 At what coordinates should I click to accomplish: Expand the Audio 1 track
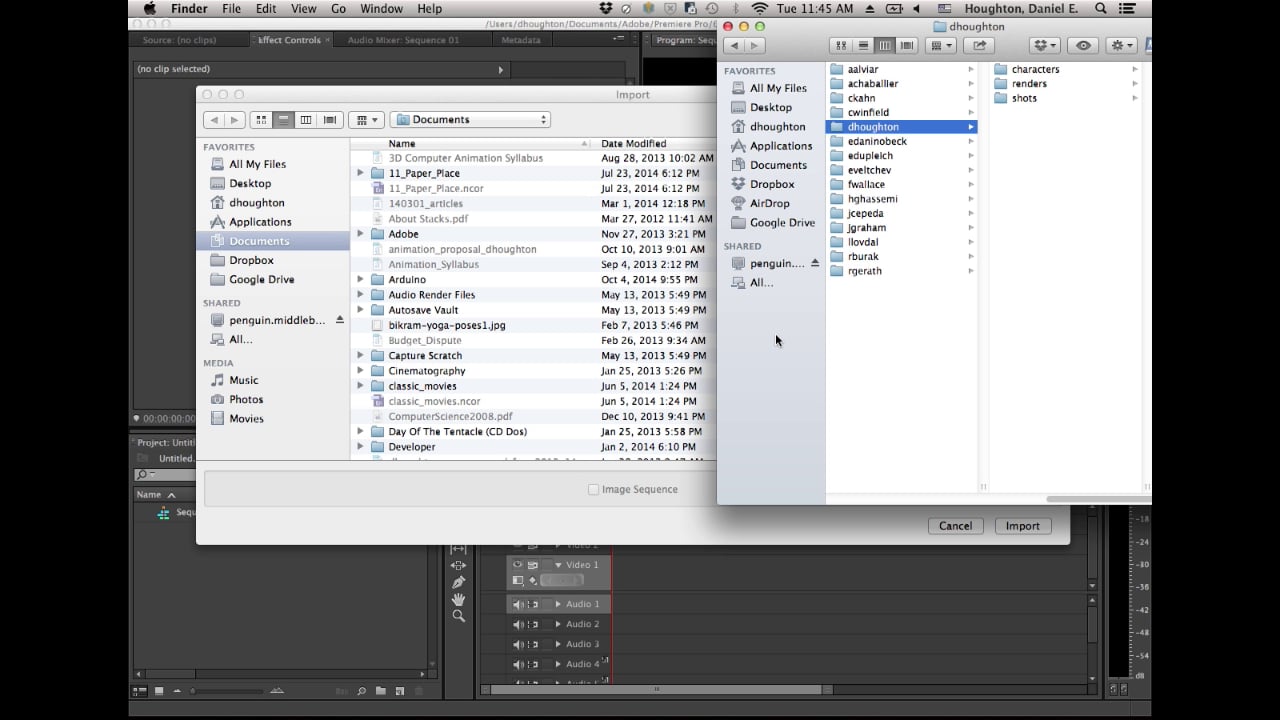pos(559,604)
